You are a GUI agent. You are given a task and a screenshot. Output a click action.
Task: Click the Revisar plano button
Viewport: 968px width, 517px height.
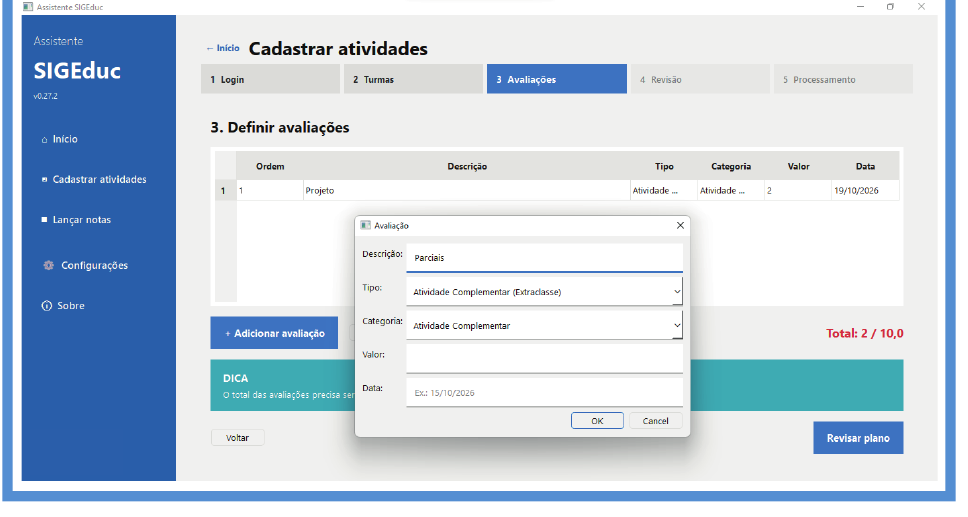(x=858, y=438)
